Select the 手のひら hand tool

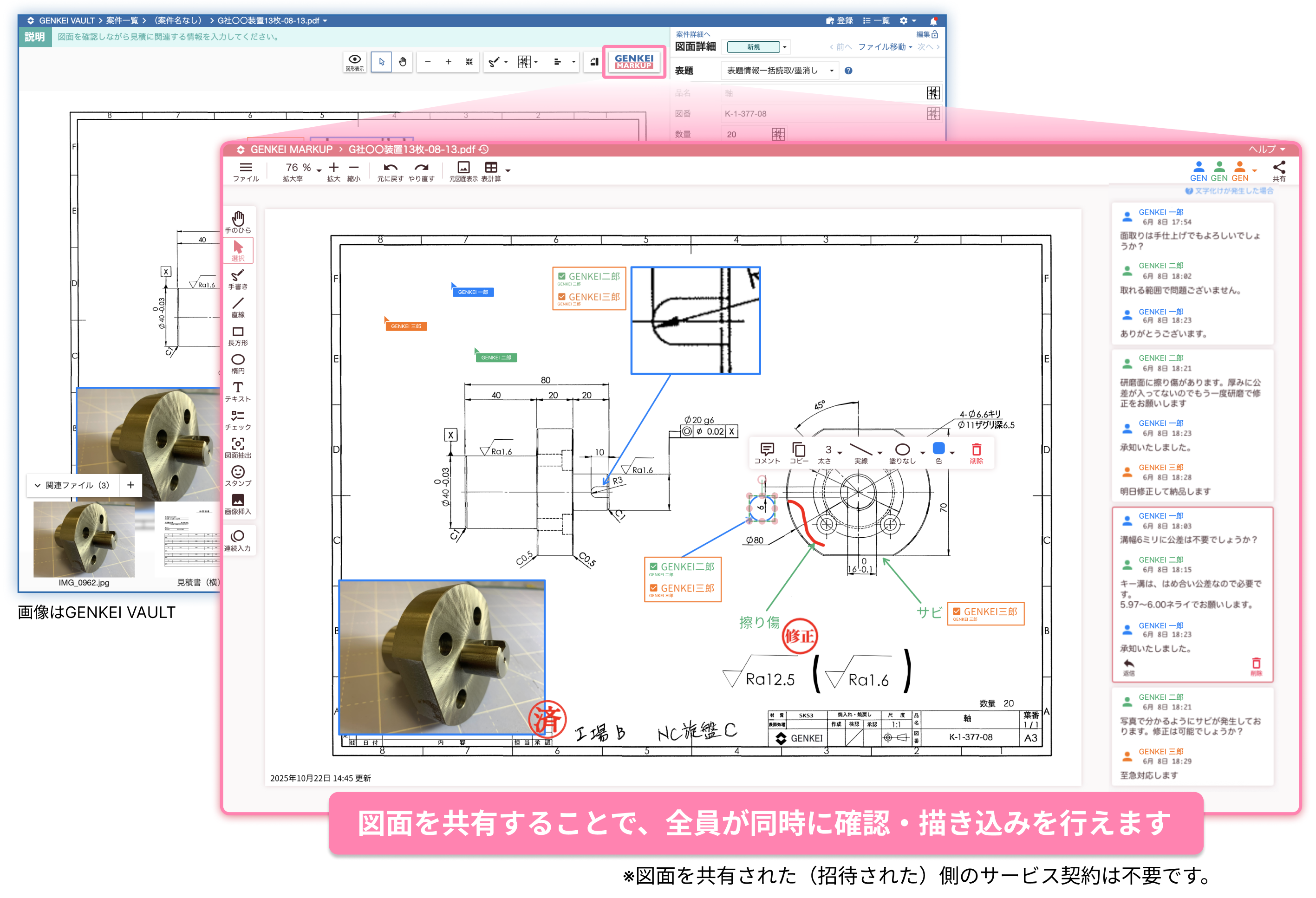click(238, 221)
